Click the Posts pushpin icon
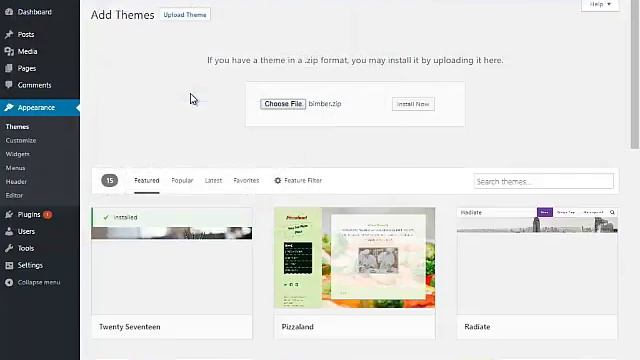Image resolution: width=640 pixels, height=360 pixels. (9, 34)
